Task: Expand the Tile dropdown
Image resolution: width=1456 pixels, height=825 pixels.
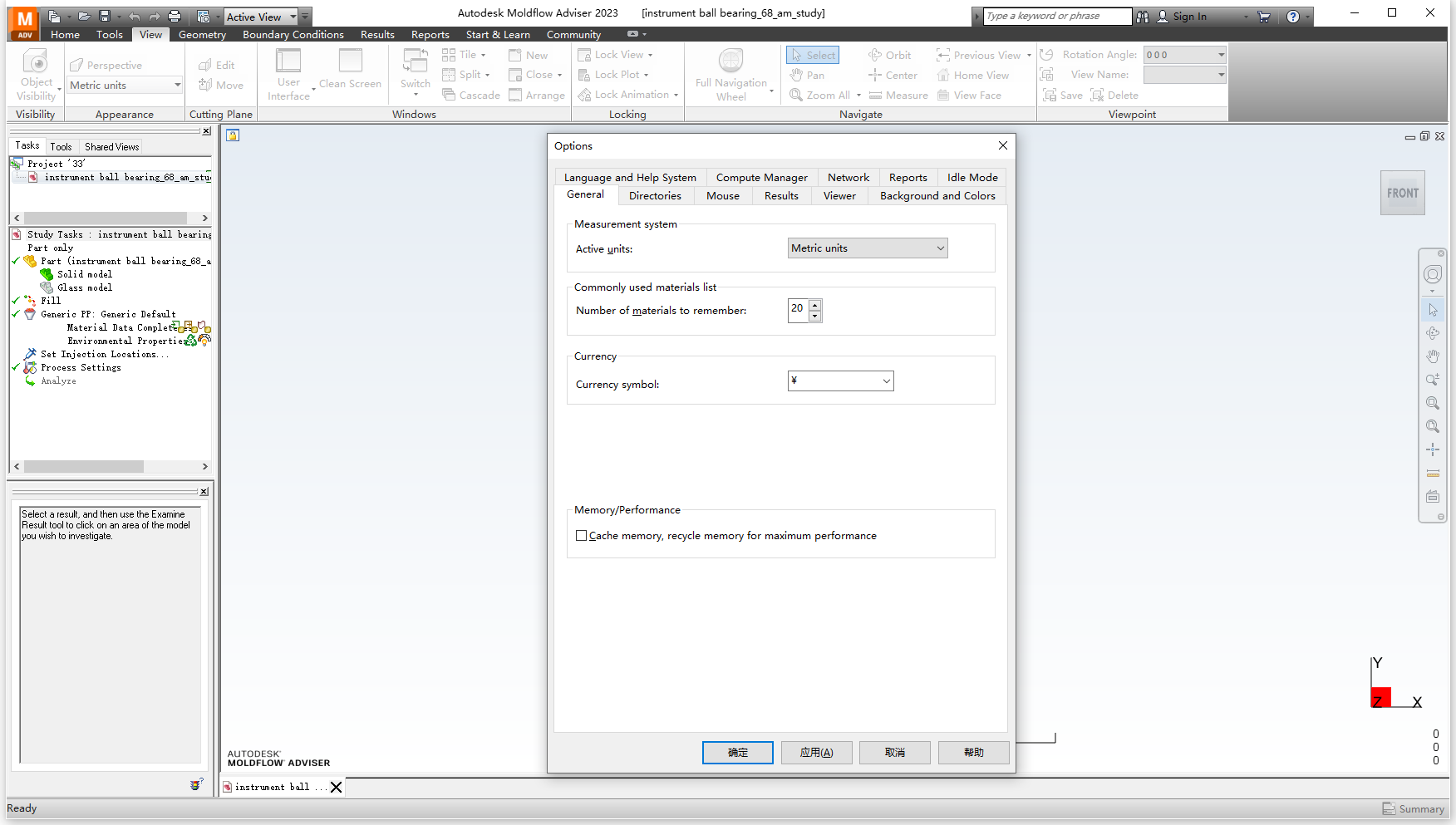Action: pyautogui.click(x=483, y=55)
